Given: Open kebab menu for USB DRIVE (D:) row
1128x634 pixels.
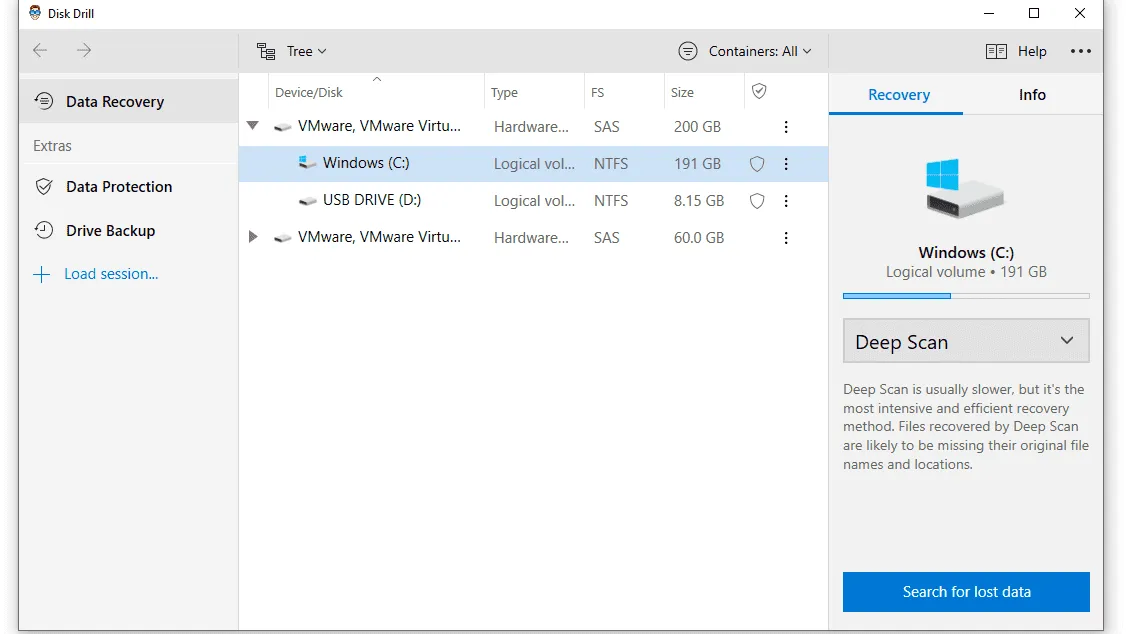Looking at the screenshot, I should click(786, 201).
